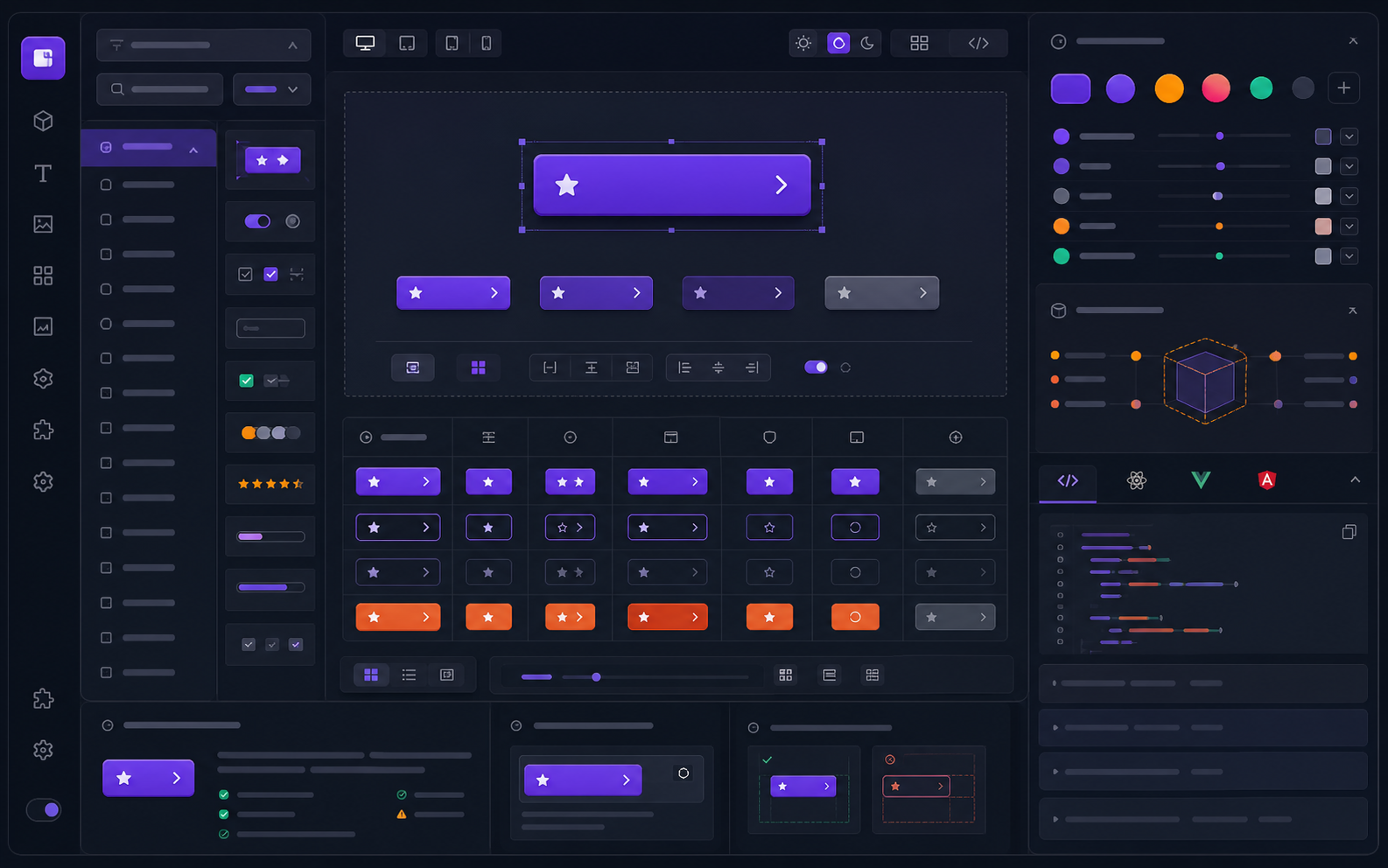Open the four-squares grid icon in left sidebar

click(43, 276)
